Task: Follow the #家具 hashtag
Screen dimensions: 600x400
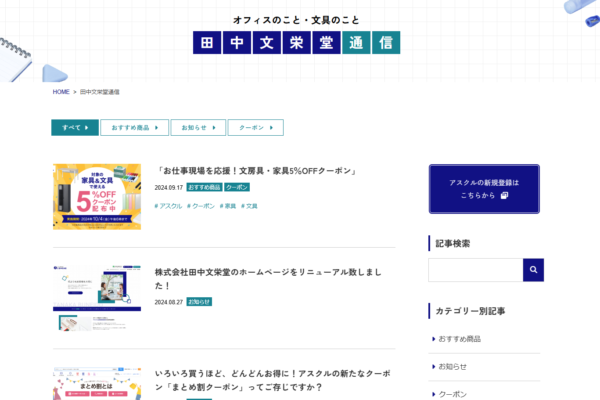Action: (228, 206)
